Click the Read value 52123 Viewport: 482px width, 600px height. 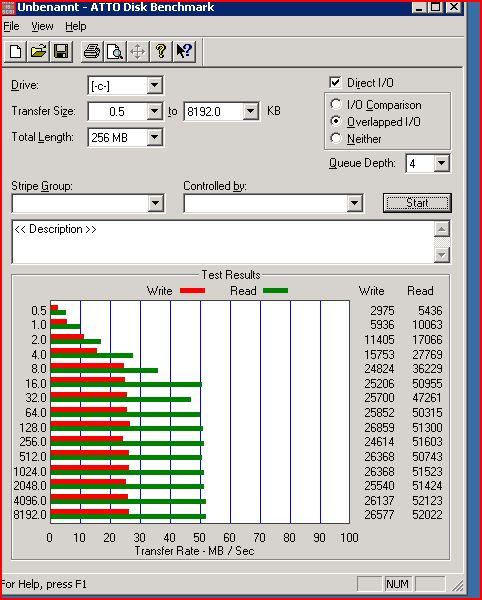click(427, 501)
